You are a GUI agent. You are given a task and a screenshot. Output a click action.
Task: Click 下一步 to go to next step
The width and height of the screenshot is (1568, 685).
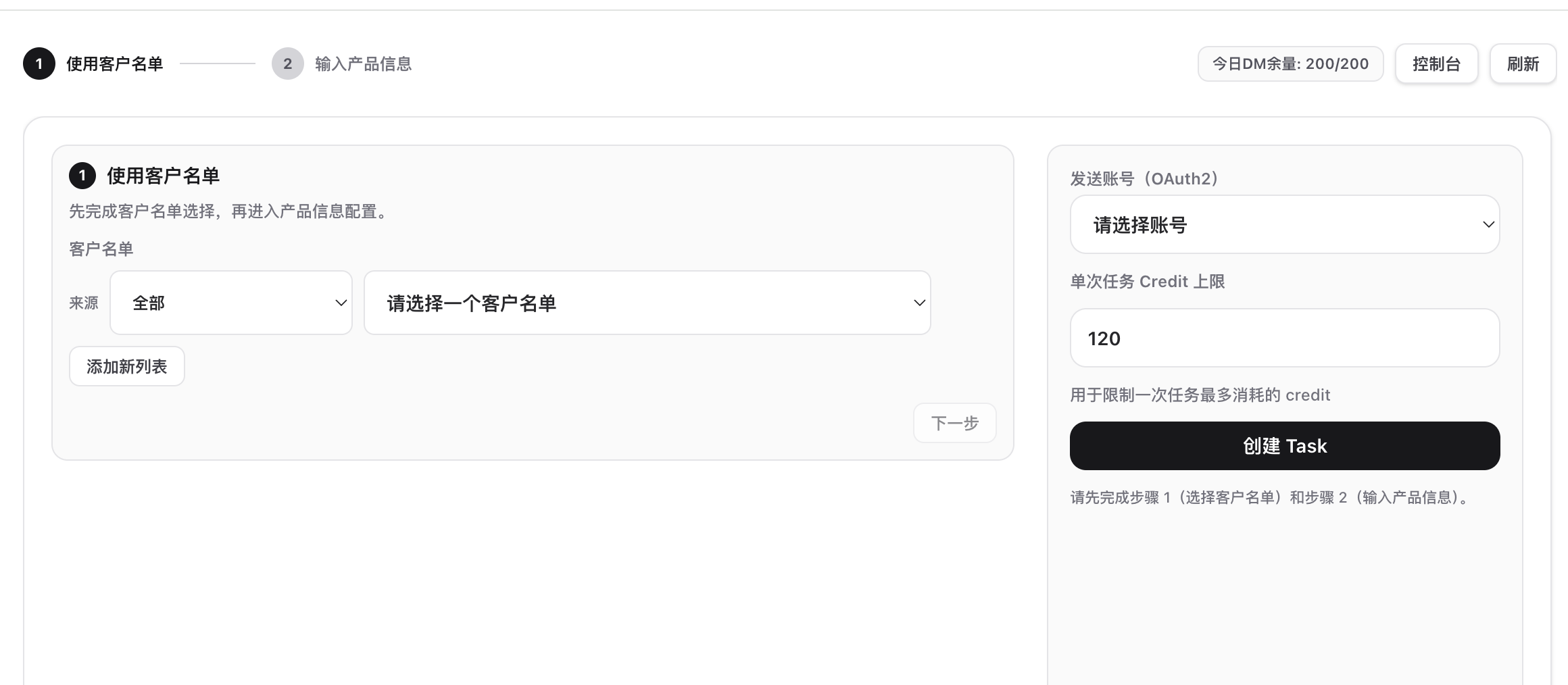point(954,422)
